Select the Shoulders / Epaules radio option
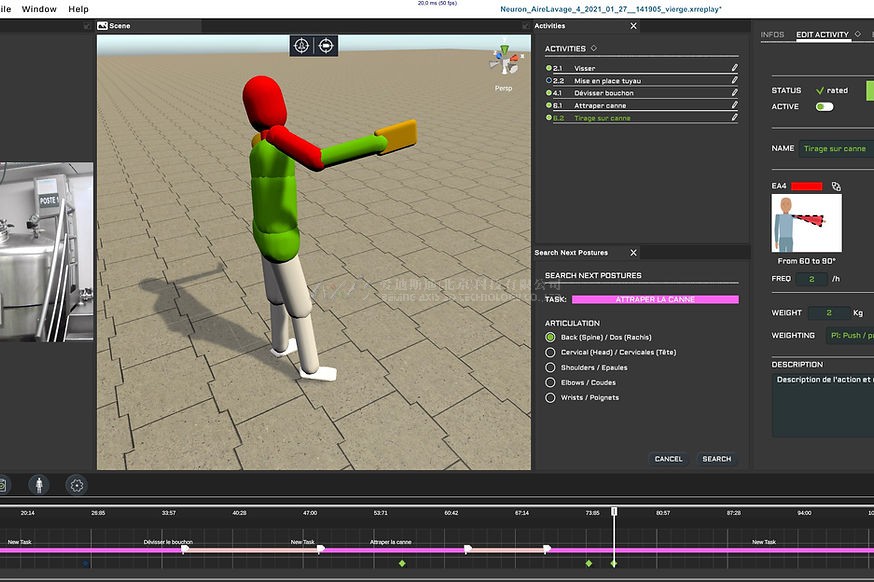This screenshot has height=582, width=874. (x=550, y=368)
